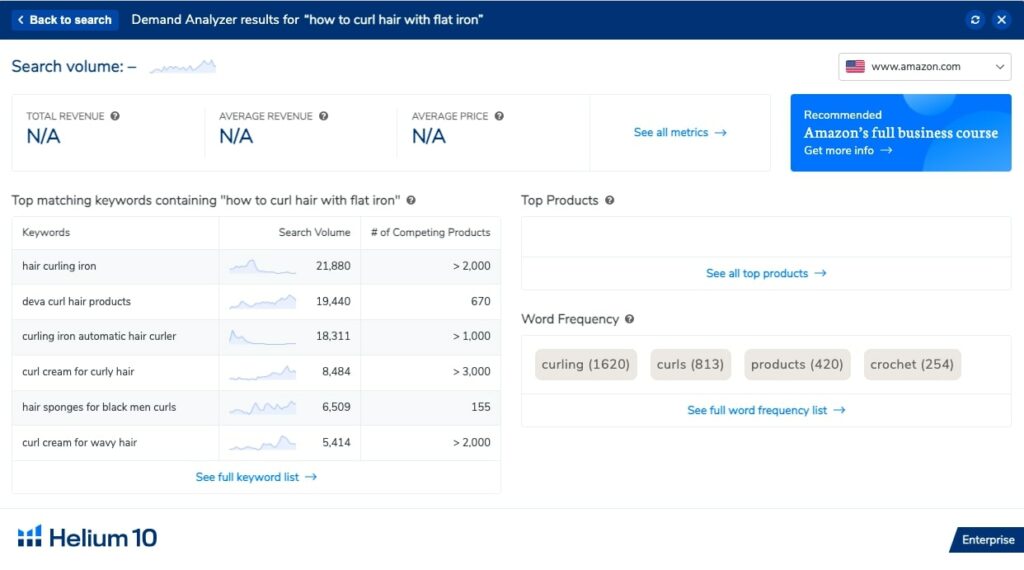Open the Total Revenue help tooltip
Image resolution: width=1024 pixels, height=570 pixels.
[115, 116]
